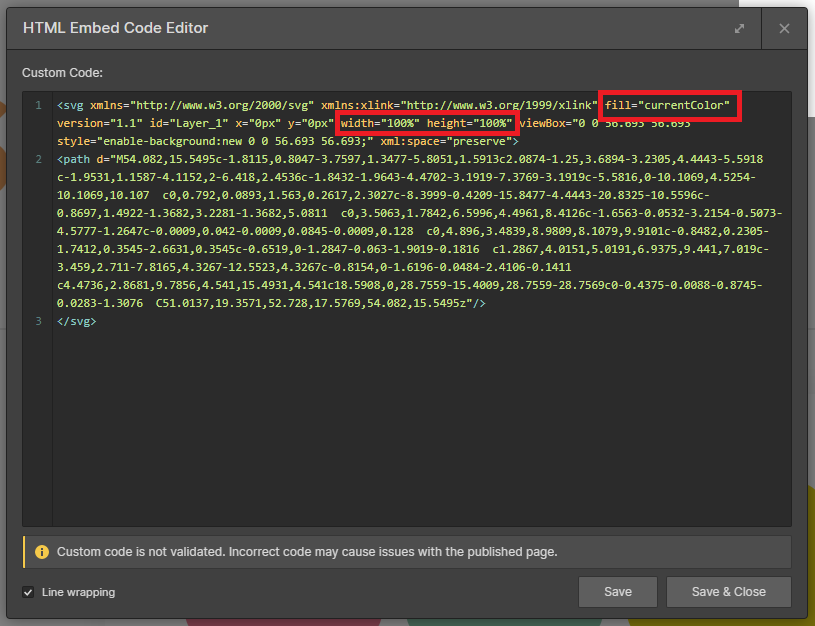Click the <svg opening tag
815x626 pixels.
pos(70,105)
